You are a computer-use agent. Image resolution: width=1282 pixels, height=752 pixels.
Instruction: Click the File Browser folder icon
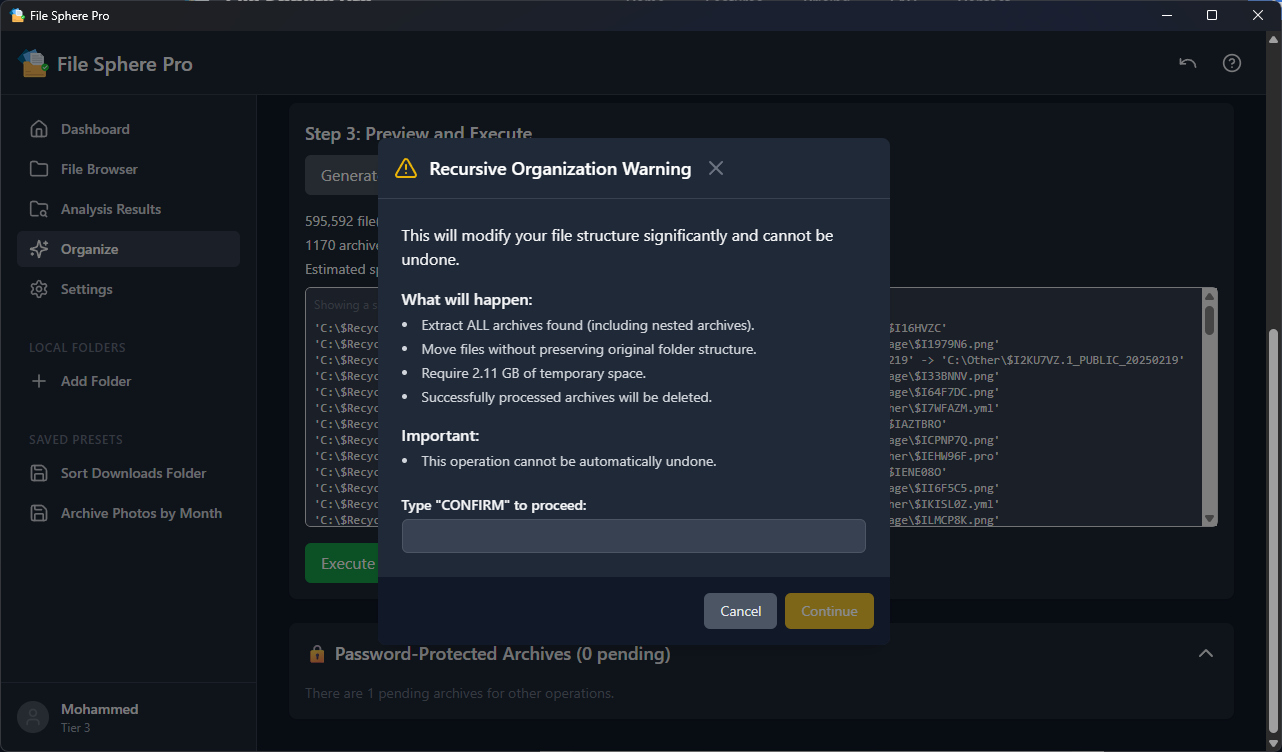click(x=39, y=169)
